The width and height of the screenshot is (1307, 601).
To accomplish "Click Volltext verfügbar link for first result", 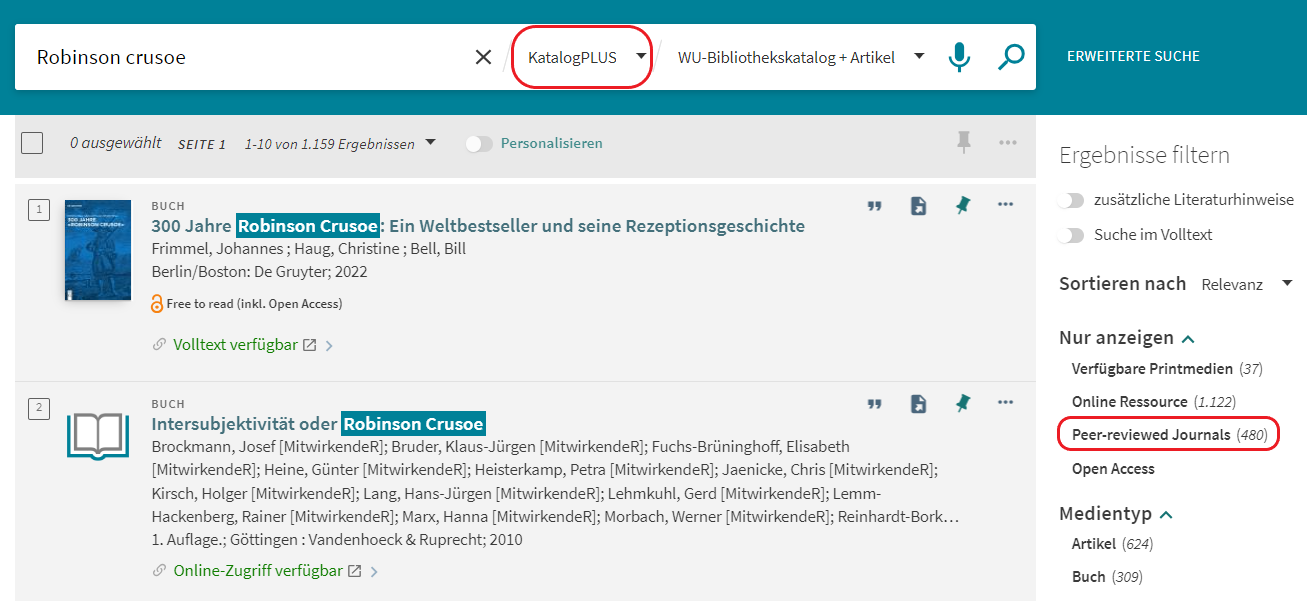I will click(235, 345).
